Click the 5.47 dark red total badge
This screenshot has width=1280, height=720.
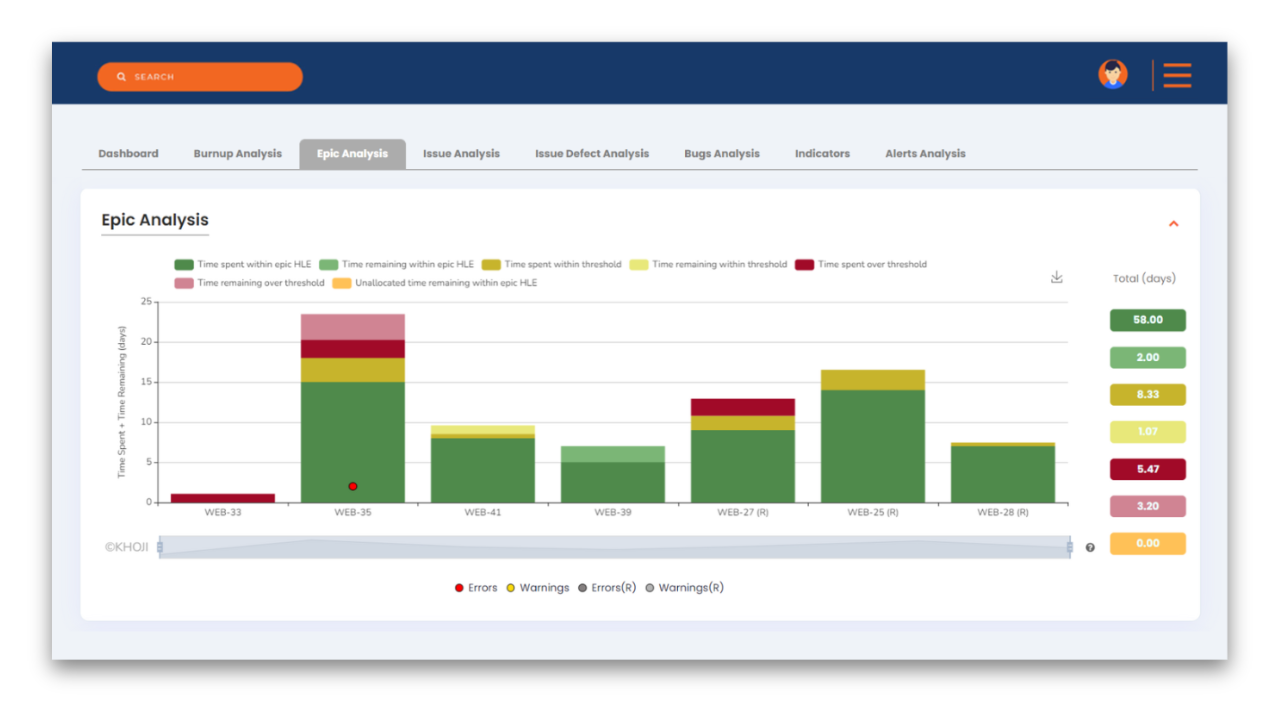coord(1147,469)
